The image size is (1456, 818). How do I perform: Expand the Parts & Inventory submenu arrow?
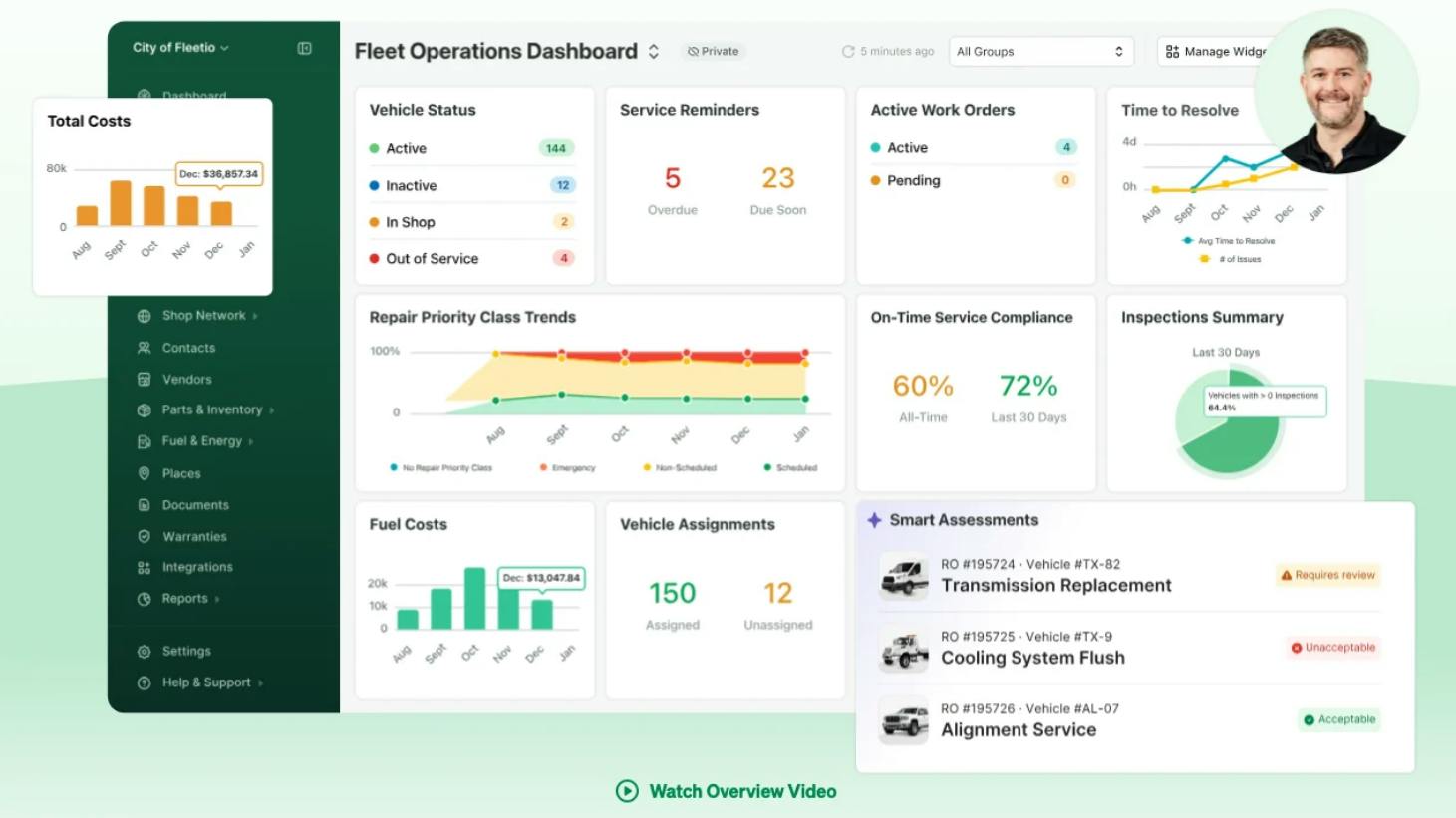tap(272, 410)
